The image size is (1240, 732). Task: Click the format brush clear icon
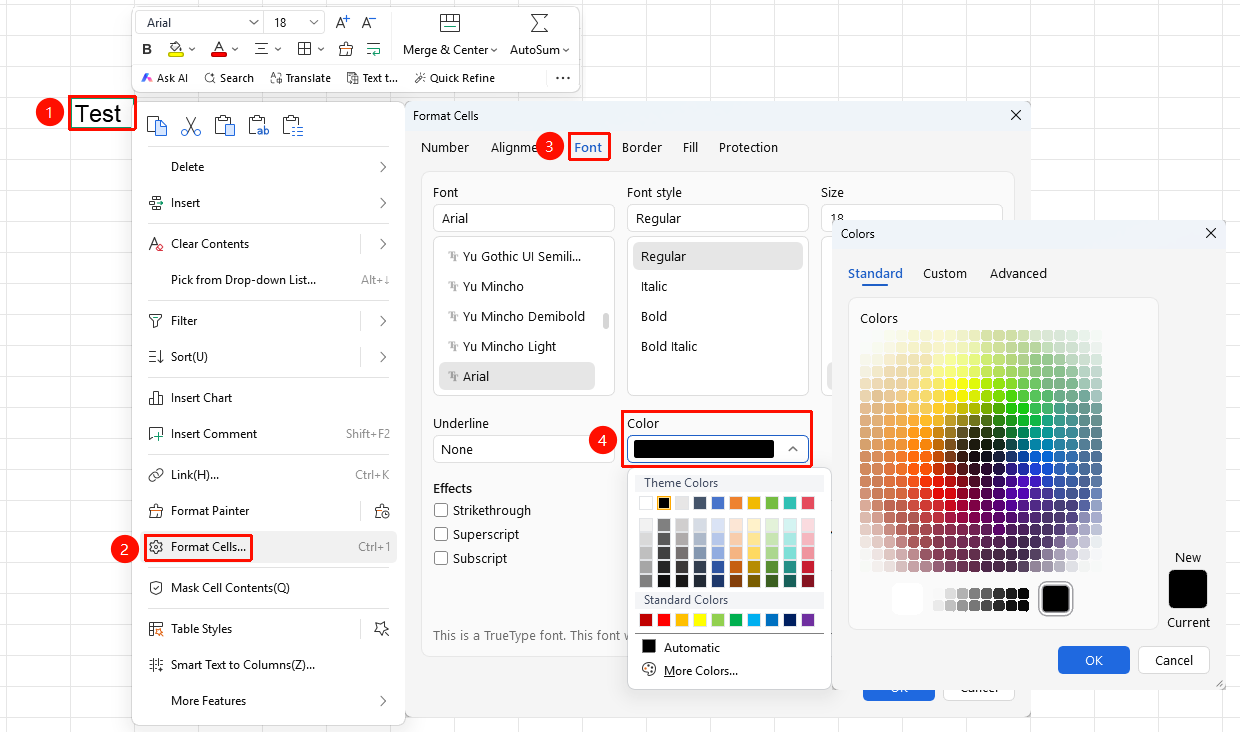pos(346,49)
